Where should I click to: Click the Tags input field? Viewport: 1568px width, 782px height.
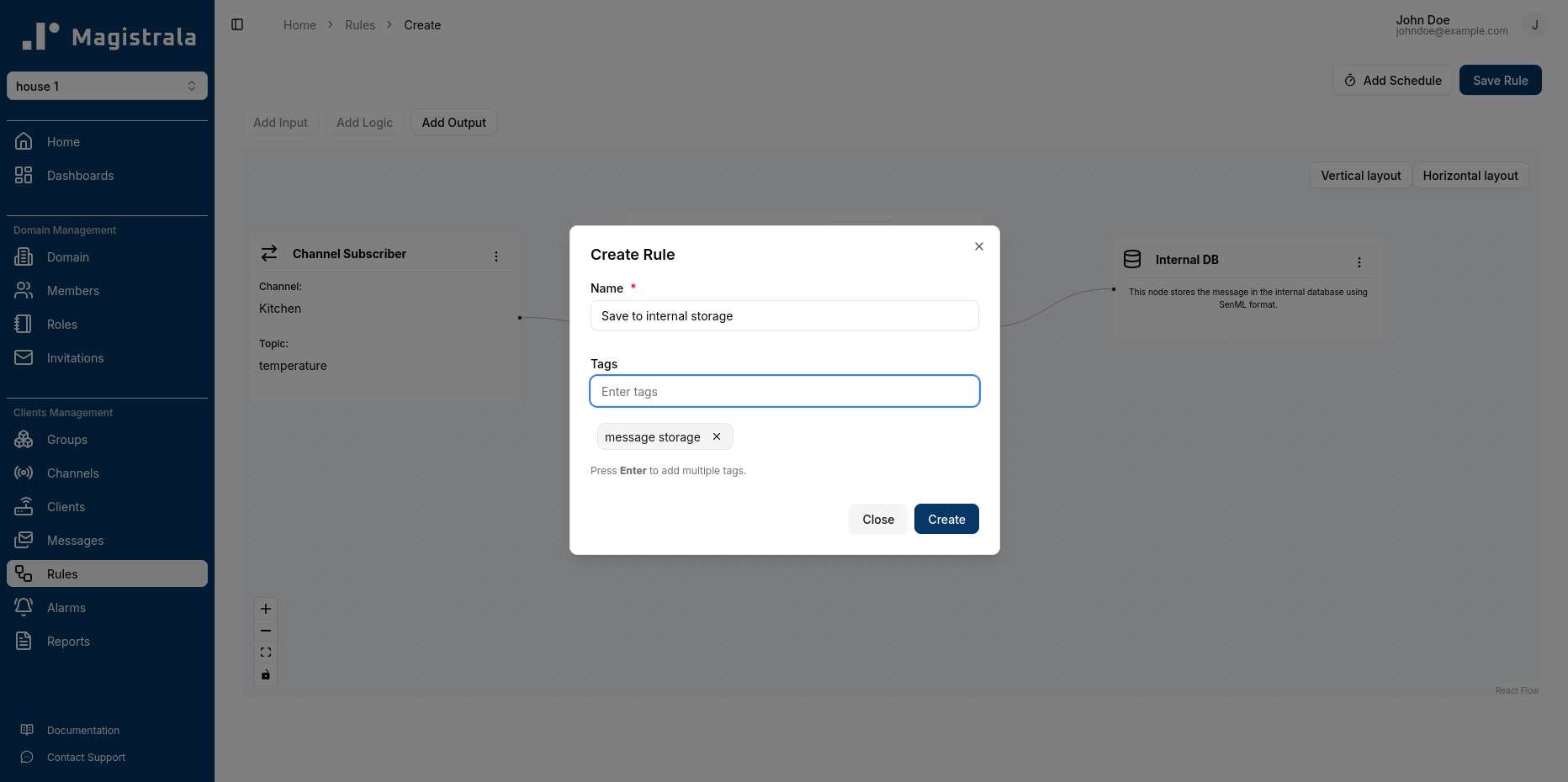[784, 392]
